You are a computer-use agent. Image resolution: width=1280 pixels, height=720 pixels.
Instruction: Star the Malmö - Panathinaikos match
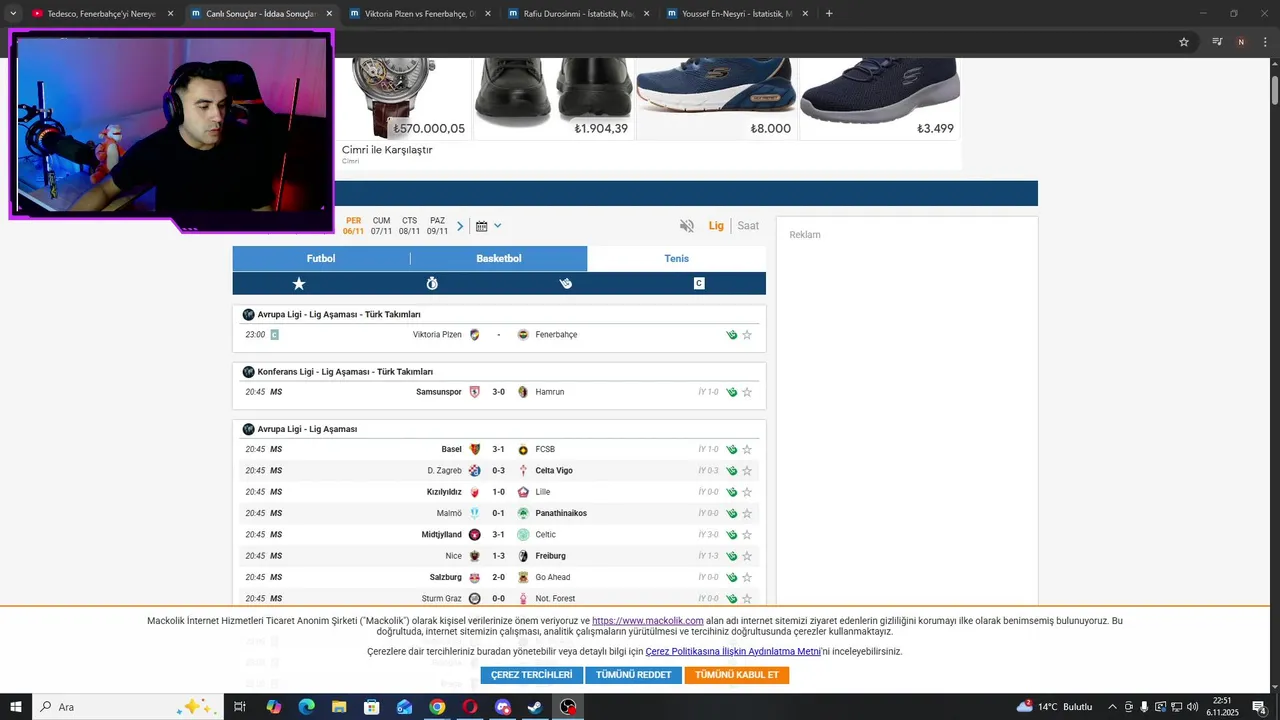[747, 514]
